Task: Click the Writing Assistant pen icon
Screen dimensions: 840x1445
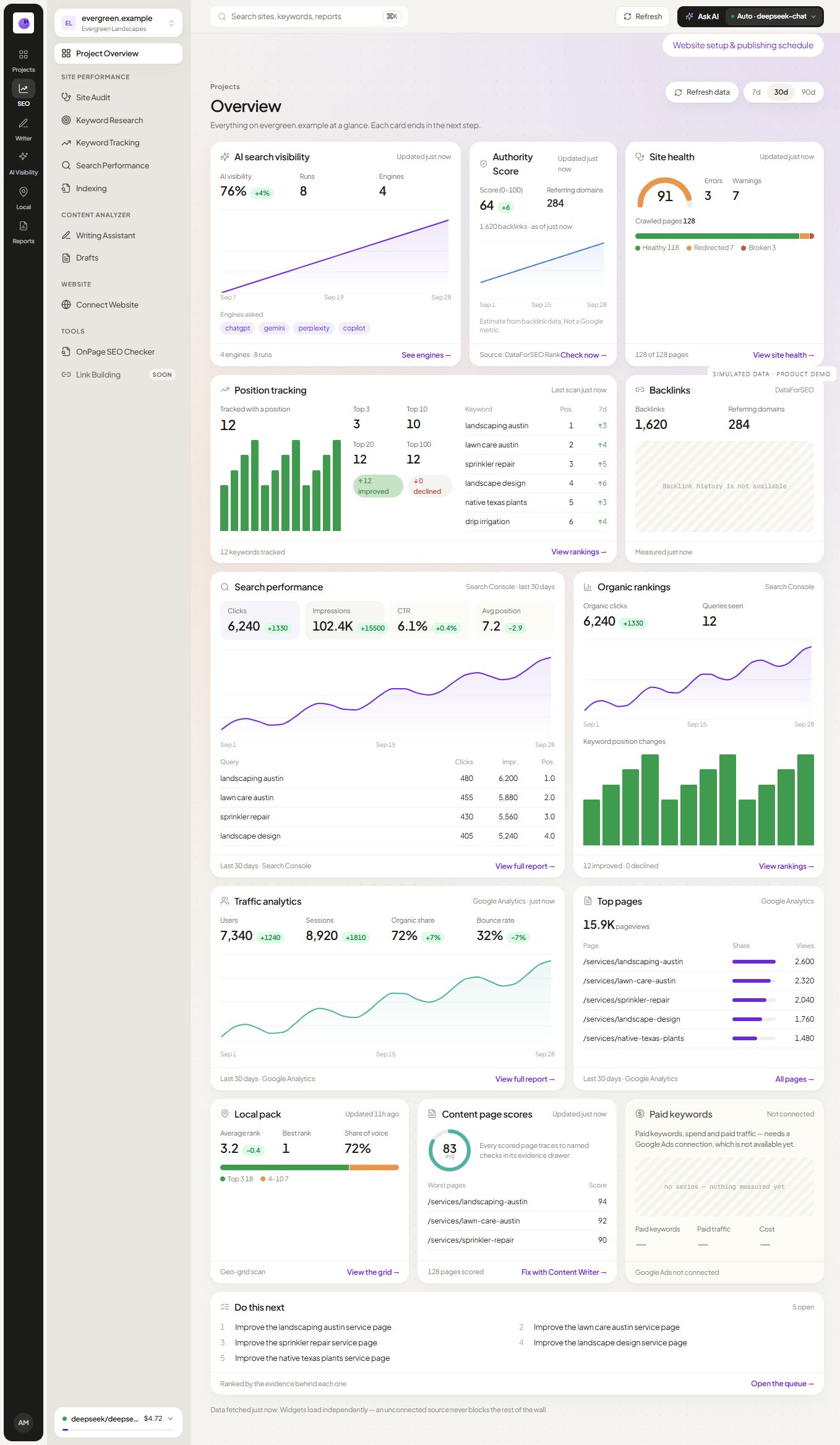Action: pos(66,235)
